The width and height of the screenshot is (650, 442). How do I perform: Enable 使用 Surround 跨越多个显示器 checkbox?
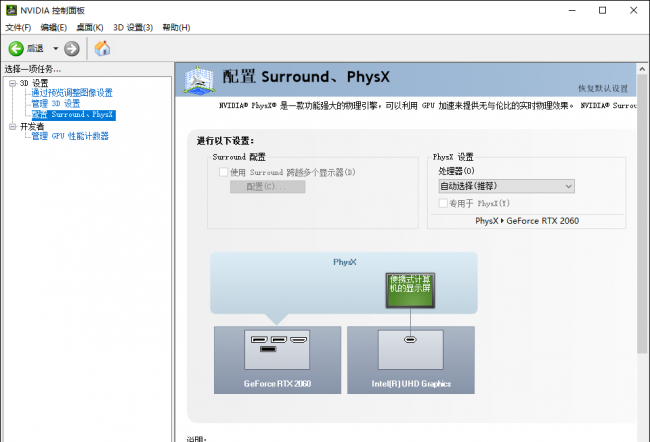[x=223, y=172]
